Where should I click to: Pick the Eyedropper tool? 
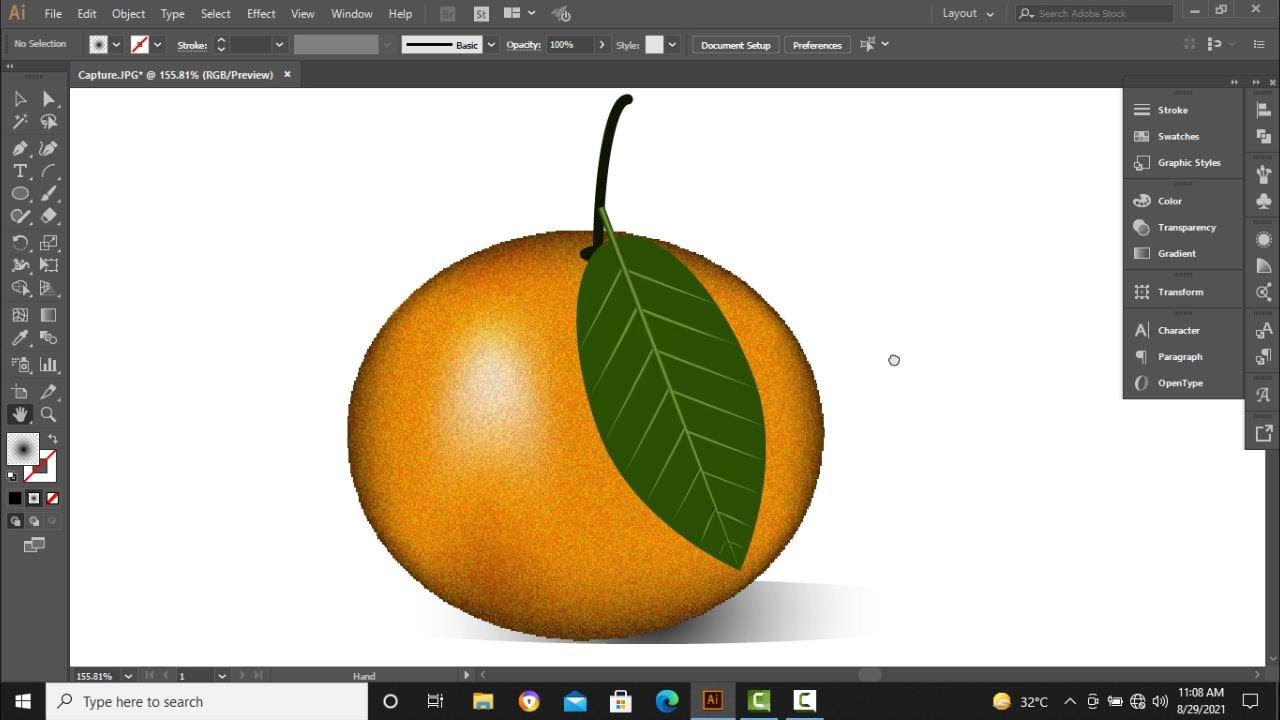(20, 339)
